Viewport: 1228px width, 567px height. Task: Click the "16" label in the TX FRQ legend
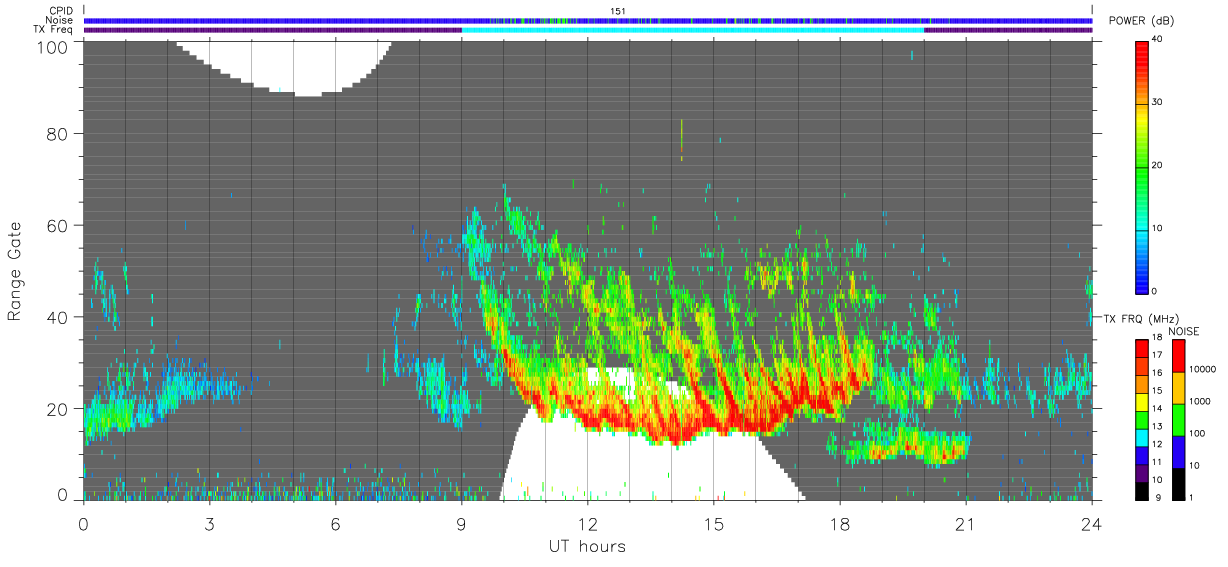[1159, 373]
